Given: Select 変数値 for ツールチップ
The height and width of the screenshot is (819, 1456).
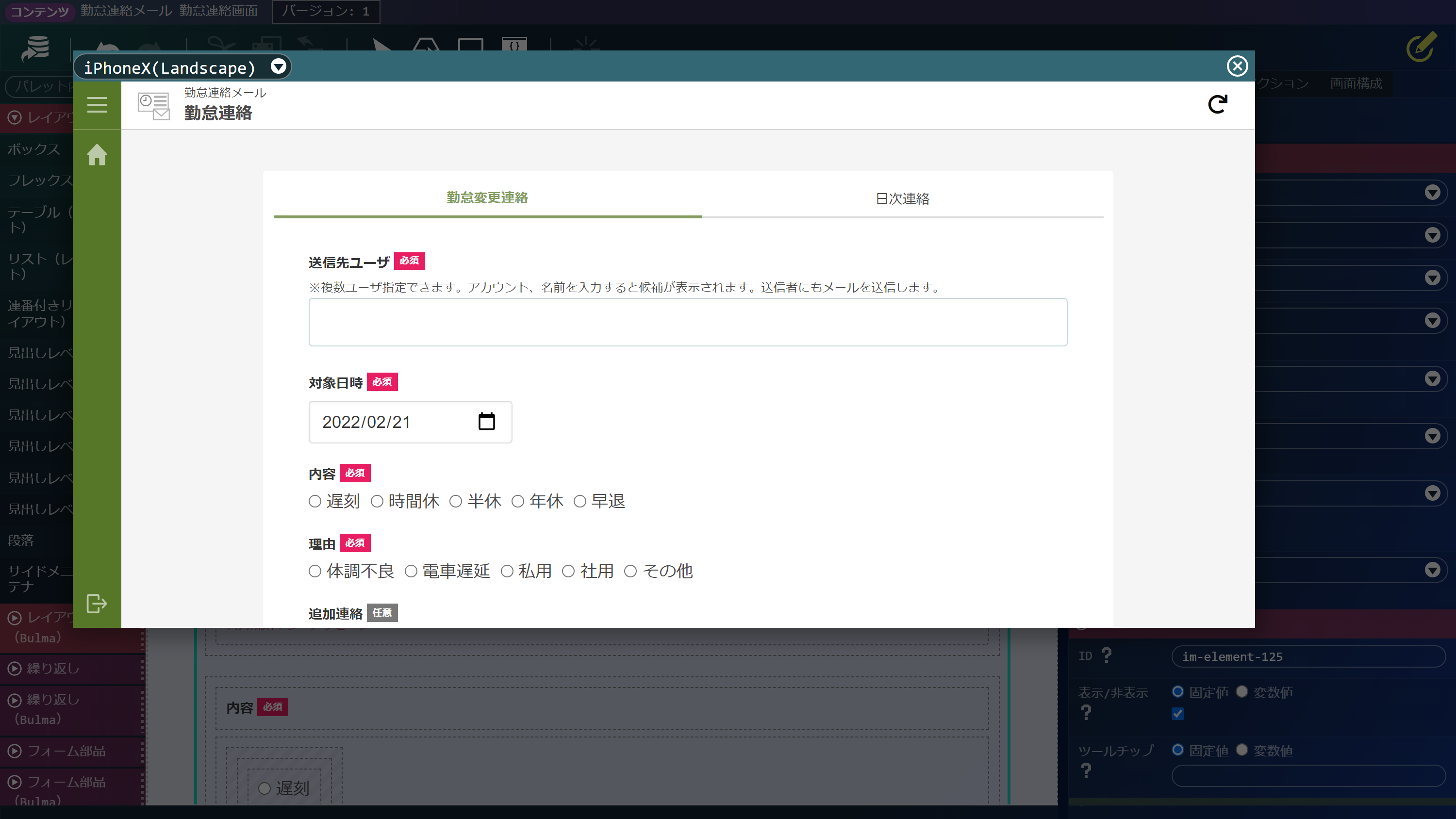Looking at the screenshot, I should click(1242, 750).
